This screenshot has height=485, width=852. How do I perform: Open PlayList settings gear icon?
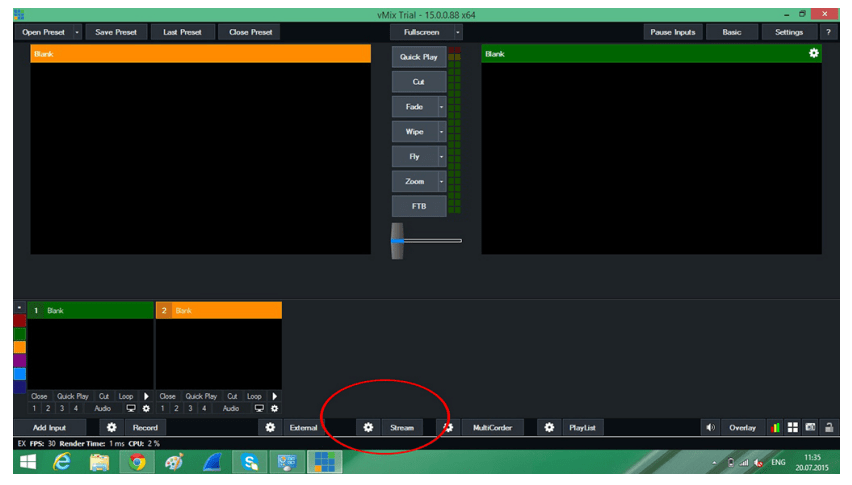click(549, 427)
